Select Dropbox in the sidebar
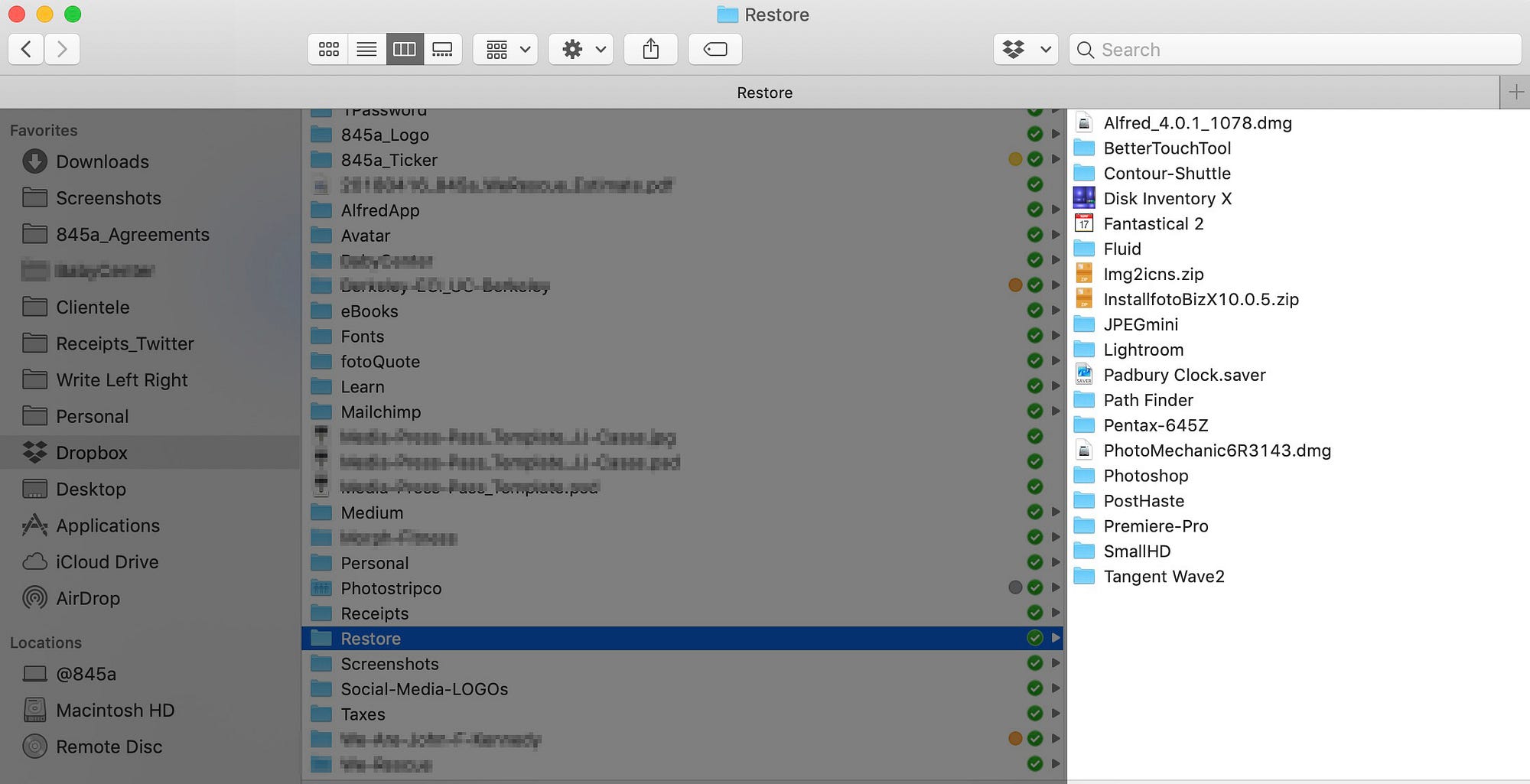The image size is (1530, 784). click(x=150, y=453)
